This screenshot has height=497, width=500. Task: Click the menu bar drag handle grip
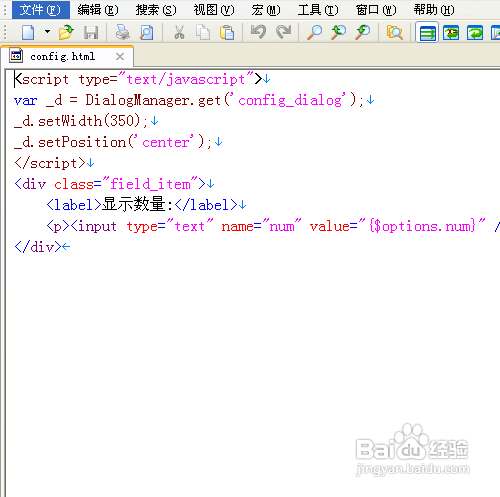pos(5,10)
